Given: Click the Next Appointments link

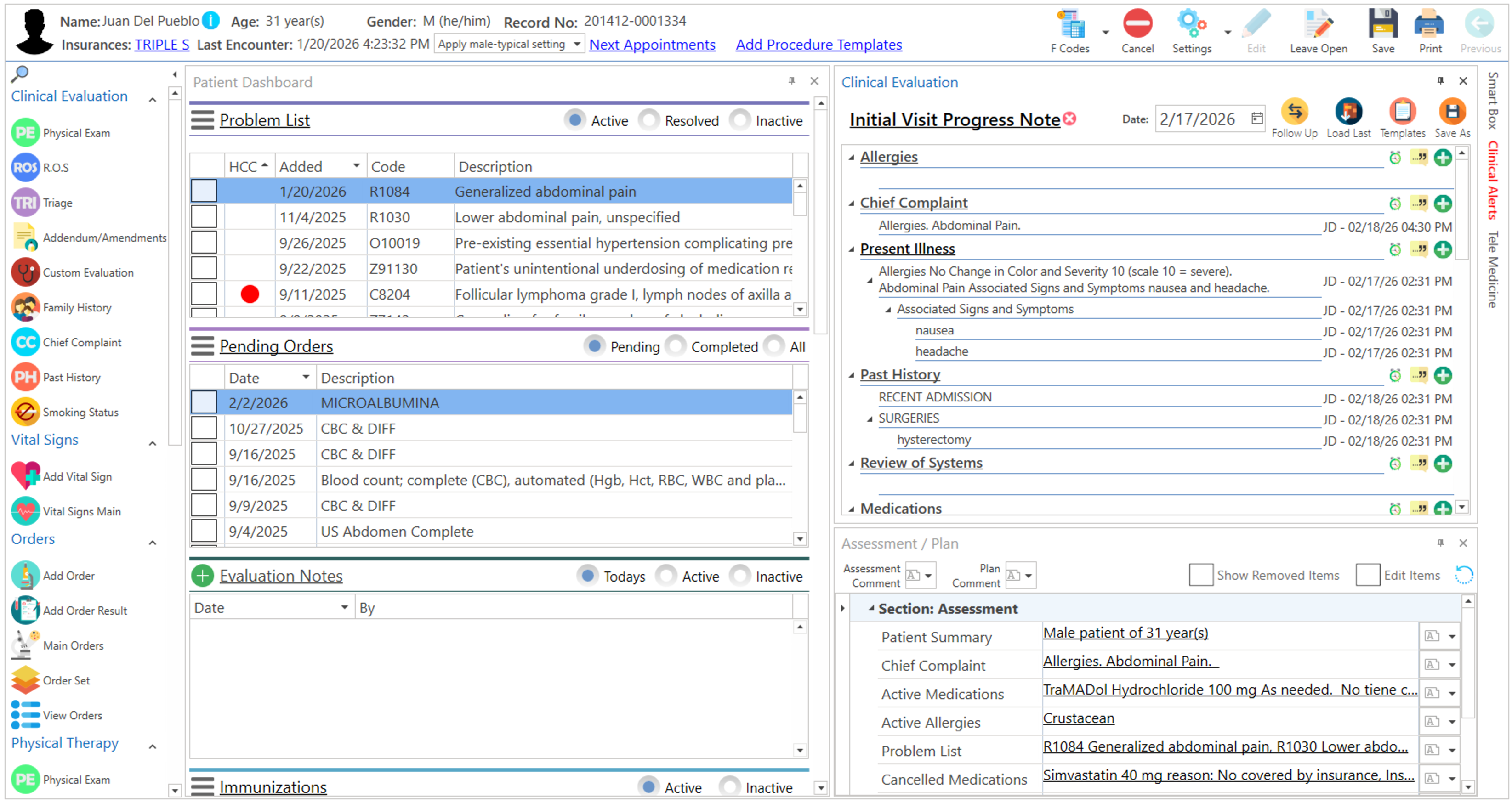Looking at the screenshot, I should point(652,45).
